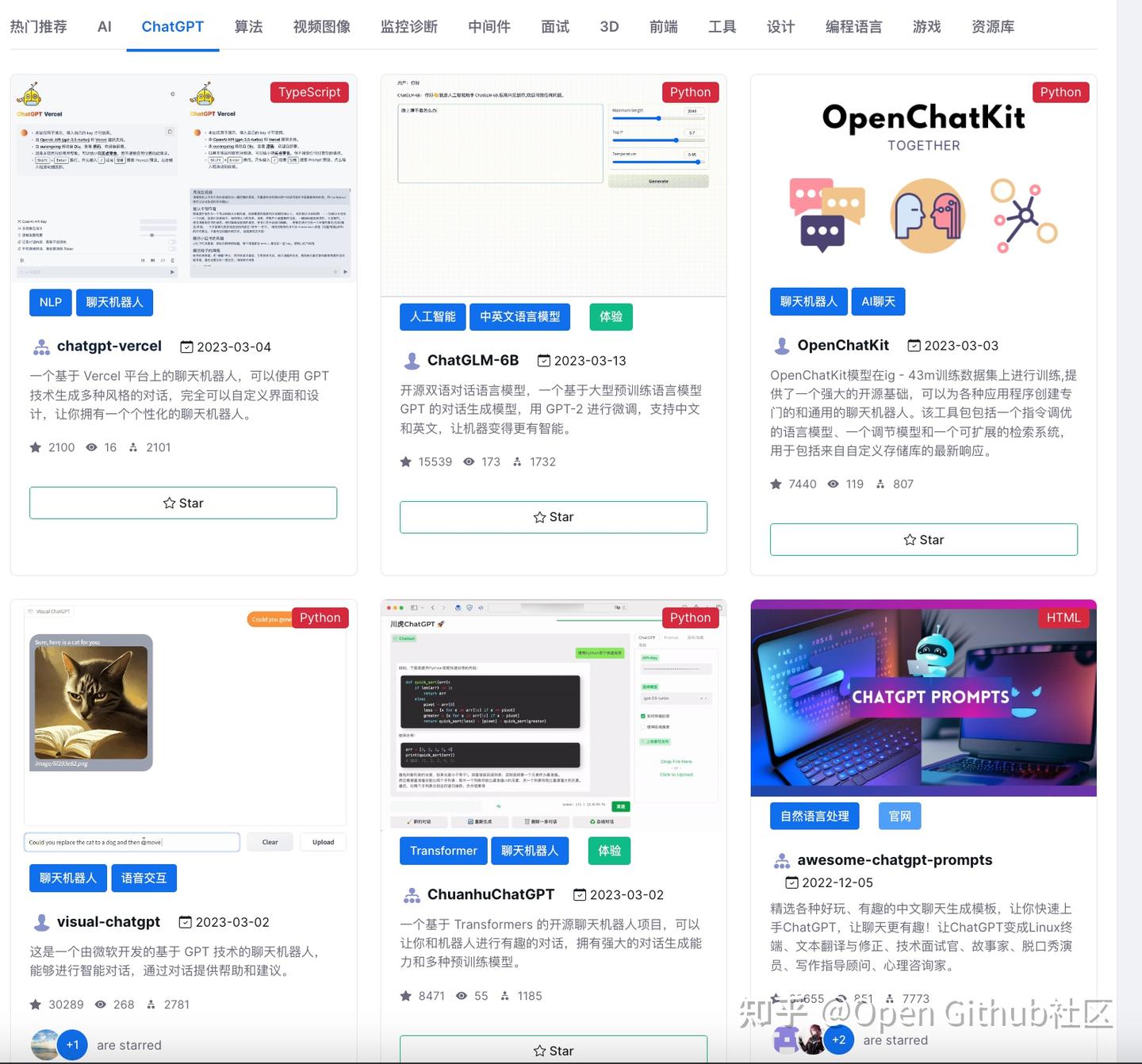Click the 官网 link on awesome-chatgpt-prompts
The width and height of the screenshot is (1142, 1064).
(899, 816)
